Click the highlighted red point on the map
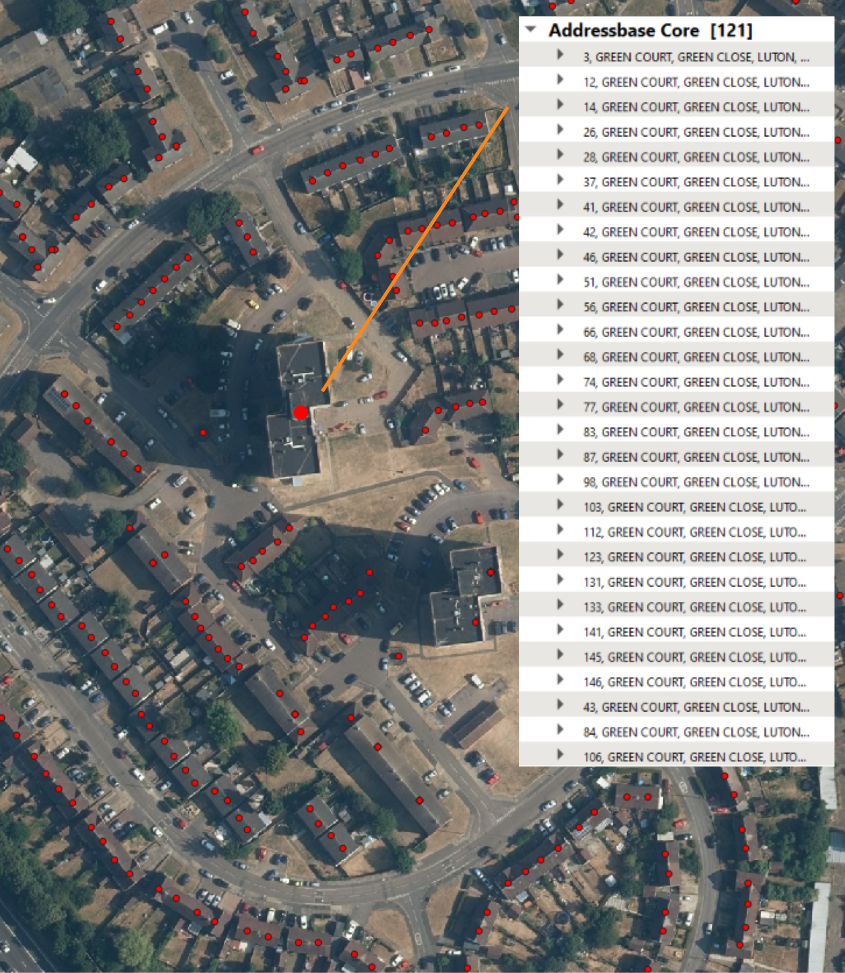The image size is (845, 973). 300,411
